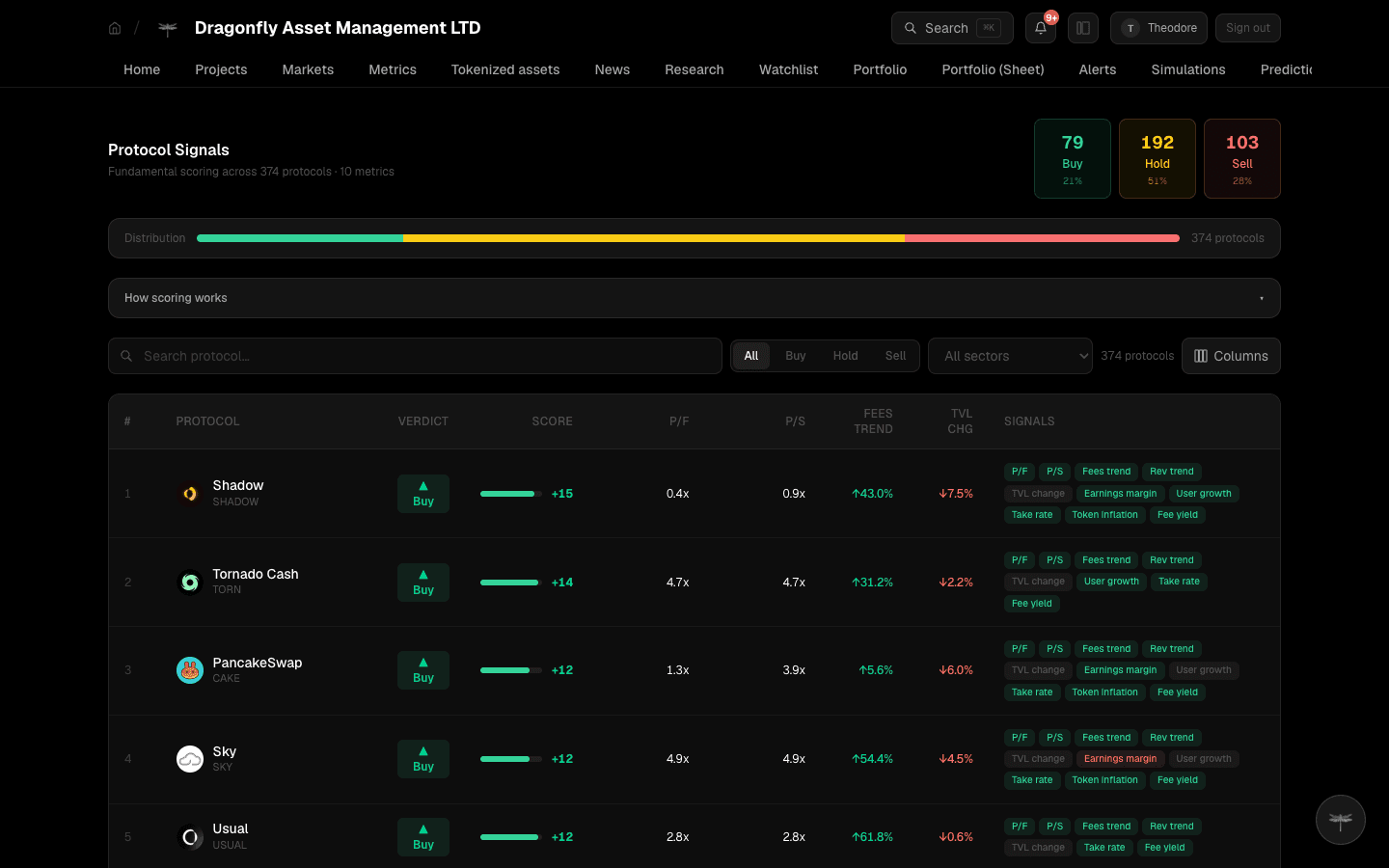
Task: Click the green Buy segment of the distribution bar
Action: pyautogui.click(x=300, y=238)
